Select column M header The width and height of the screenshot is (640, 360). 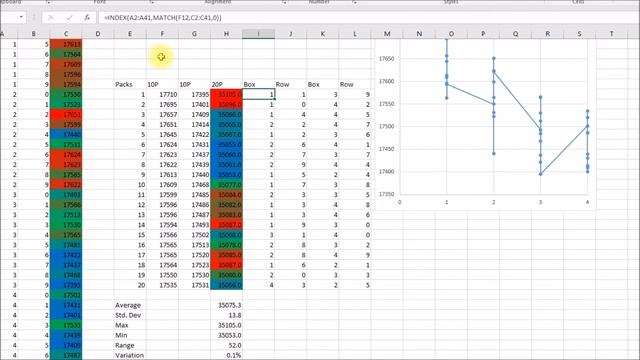[387, 34]
